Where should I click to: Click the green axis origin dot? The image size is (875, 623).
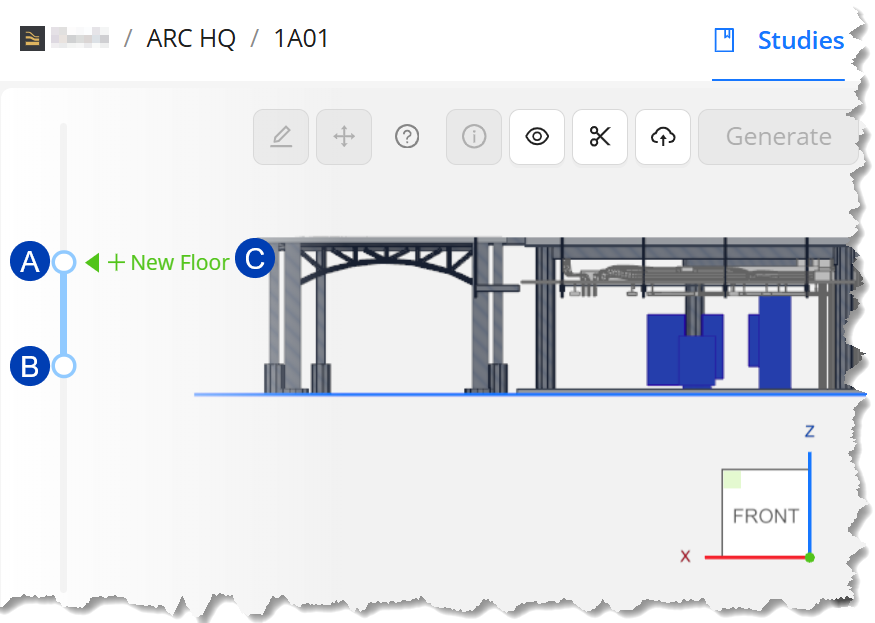click(810, 557)
